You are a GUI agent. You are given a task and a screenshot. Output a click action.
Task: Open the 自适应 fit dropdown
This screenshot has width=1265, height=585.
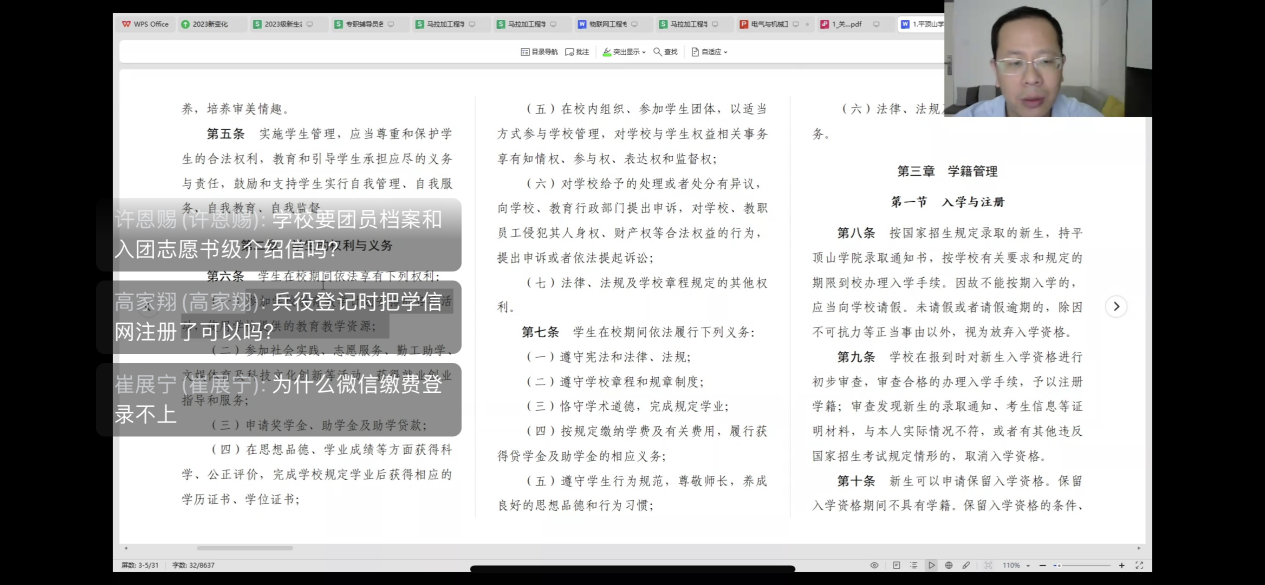[x=710, y=51]
